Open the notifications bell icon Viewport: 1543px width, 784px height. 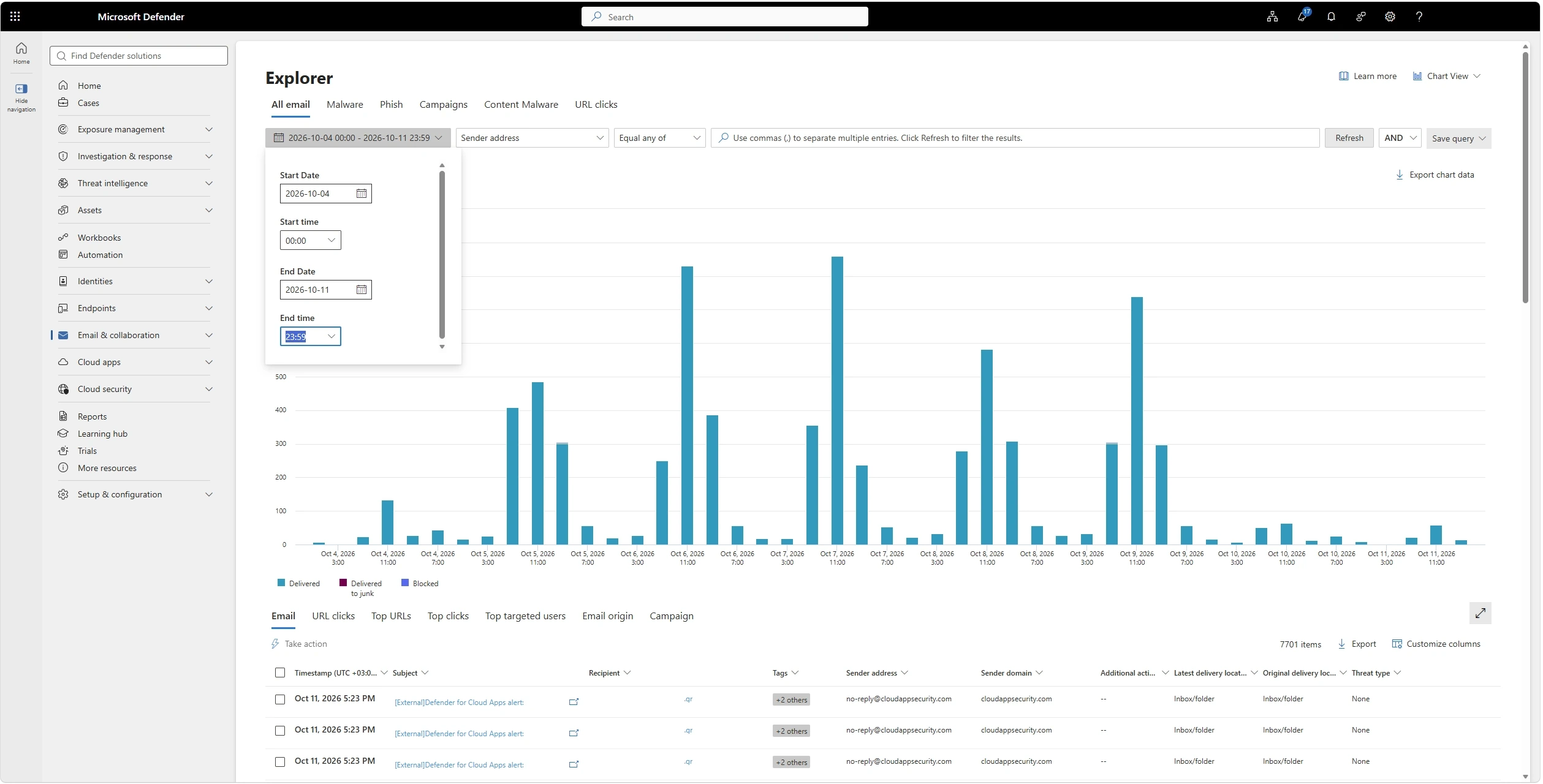coord(1332,17)
